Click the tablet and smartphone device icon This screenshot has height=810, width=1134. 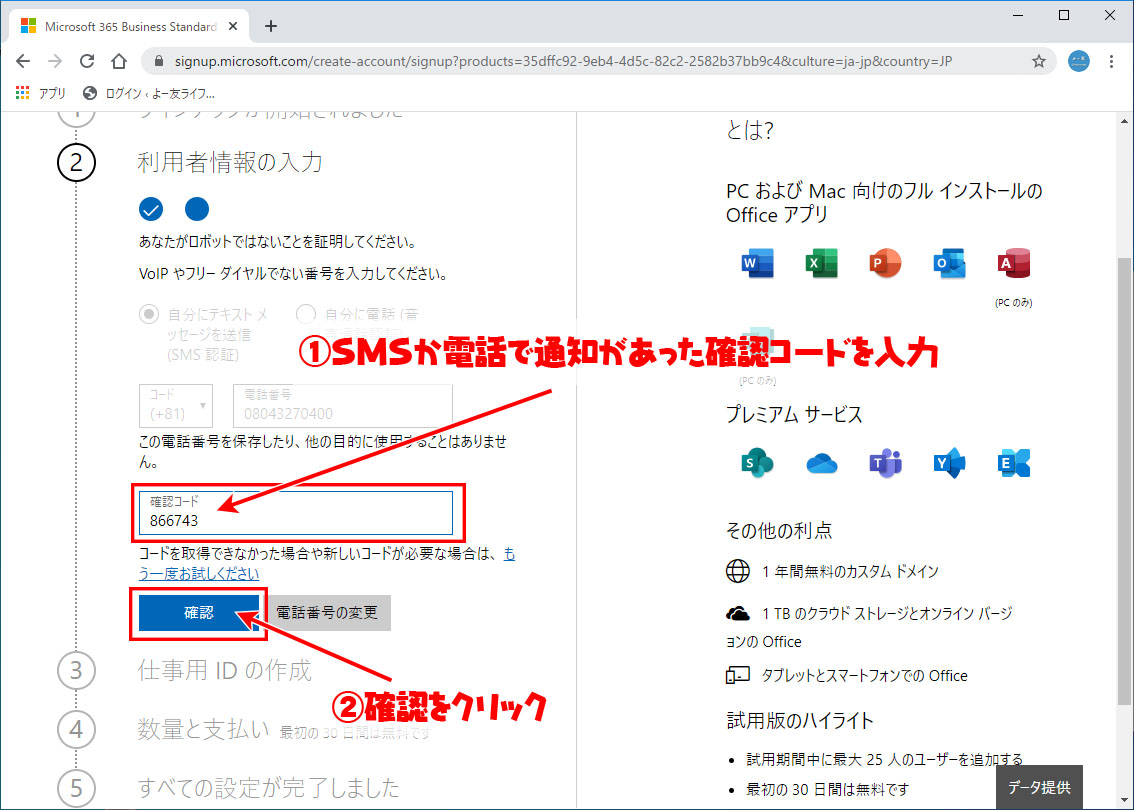738,675
